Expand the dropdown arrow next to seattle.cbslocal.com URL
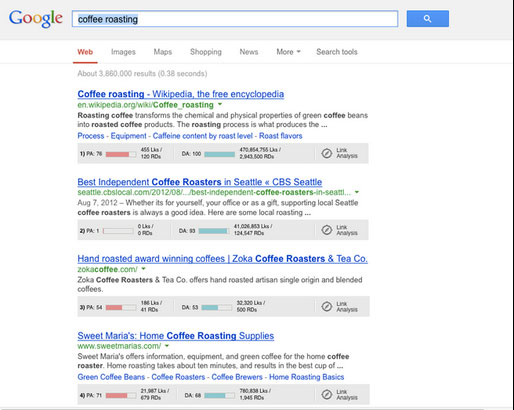This screenshot has width=514, height=410. coord(357,192)
